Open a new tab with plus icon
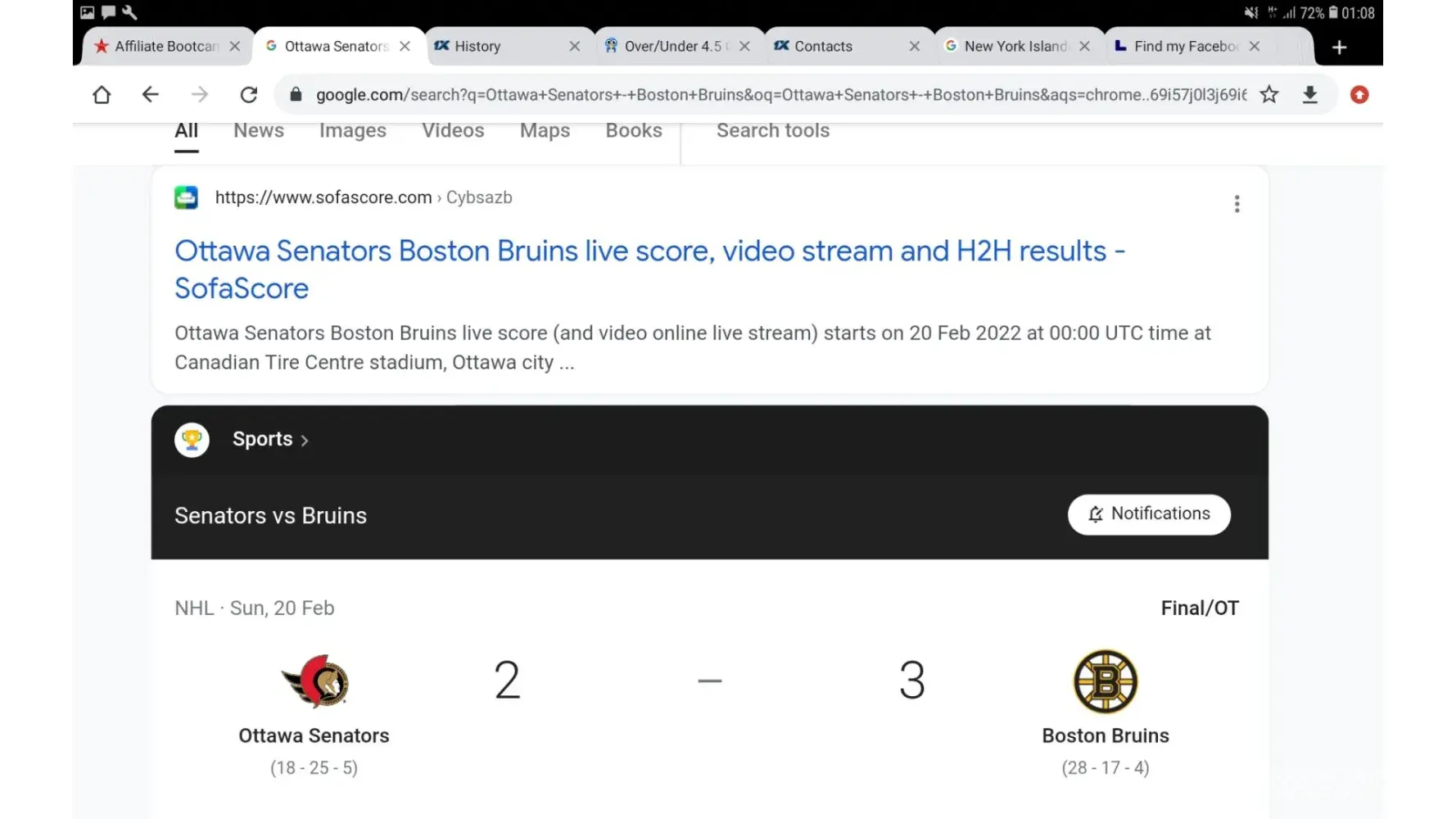The image size is (1456, 819). [x=1339, y=48]
